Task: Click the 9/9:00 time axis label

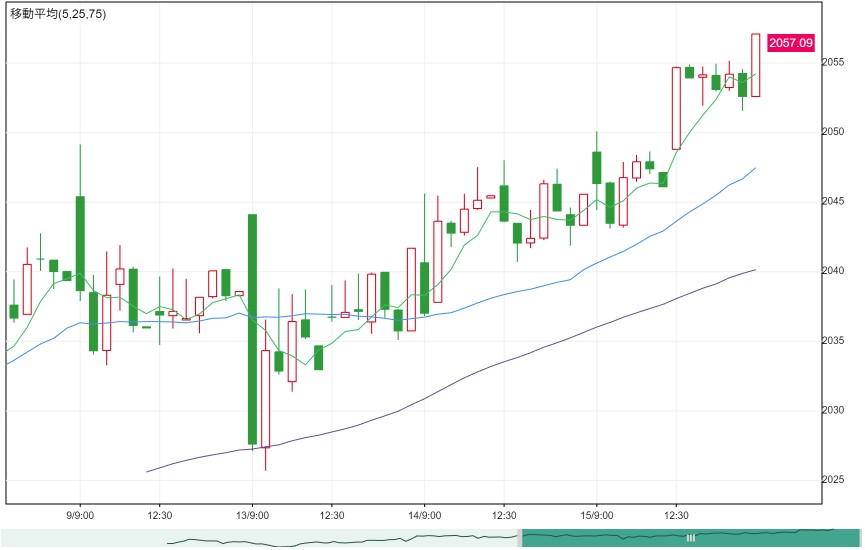Action: coord(80,515)
